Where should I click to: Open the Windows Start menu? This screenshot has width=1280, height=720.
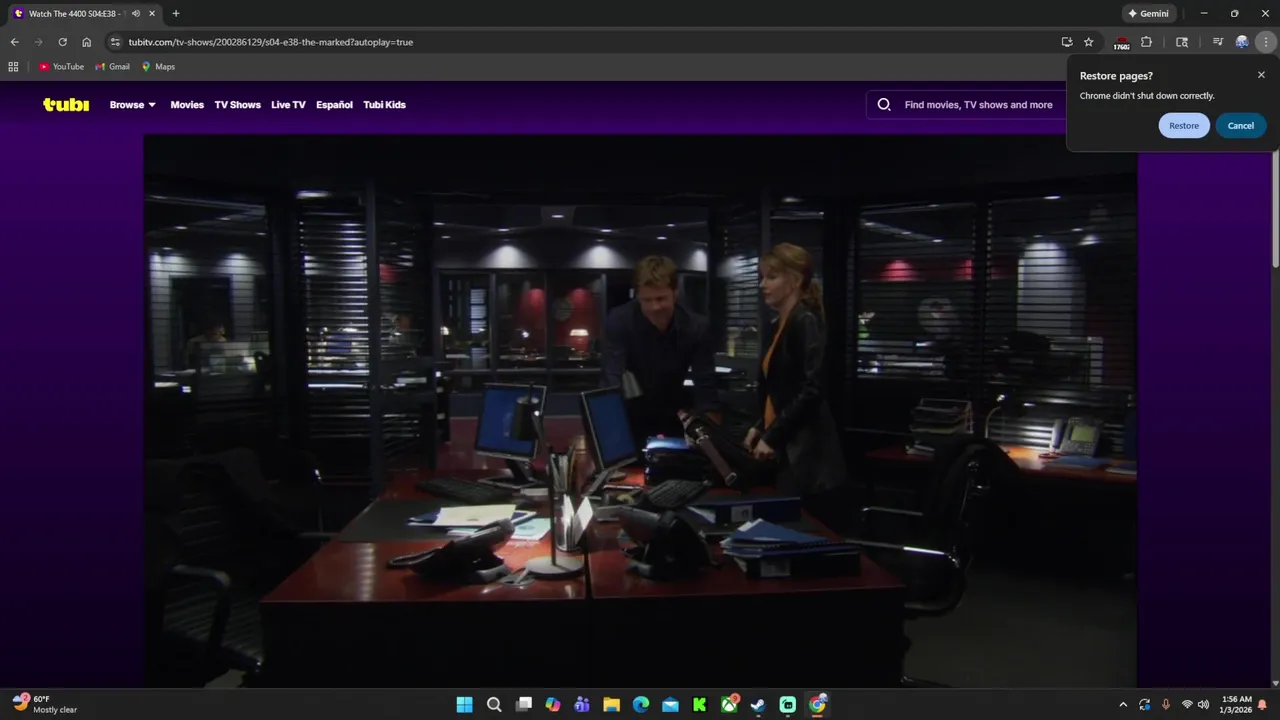click(464, 704)
